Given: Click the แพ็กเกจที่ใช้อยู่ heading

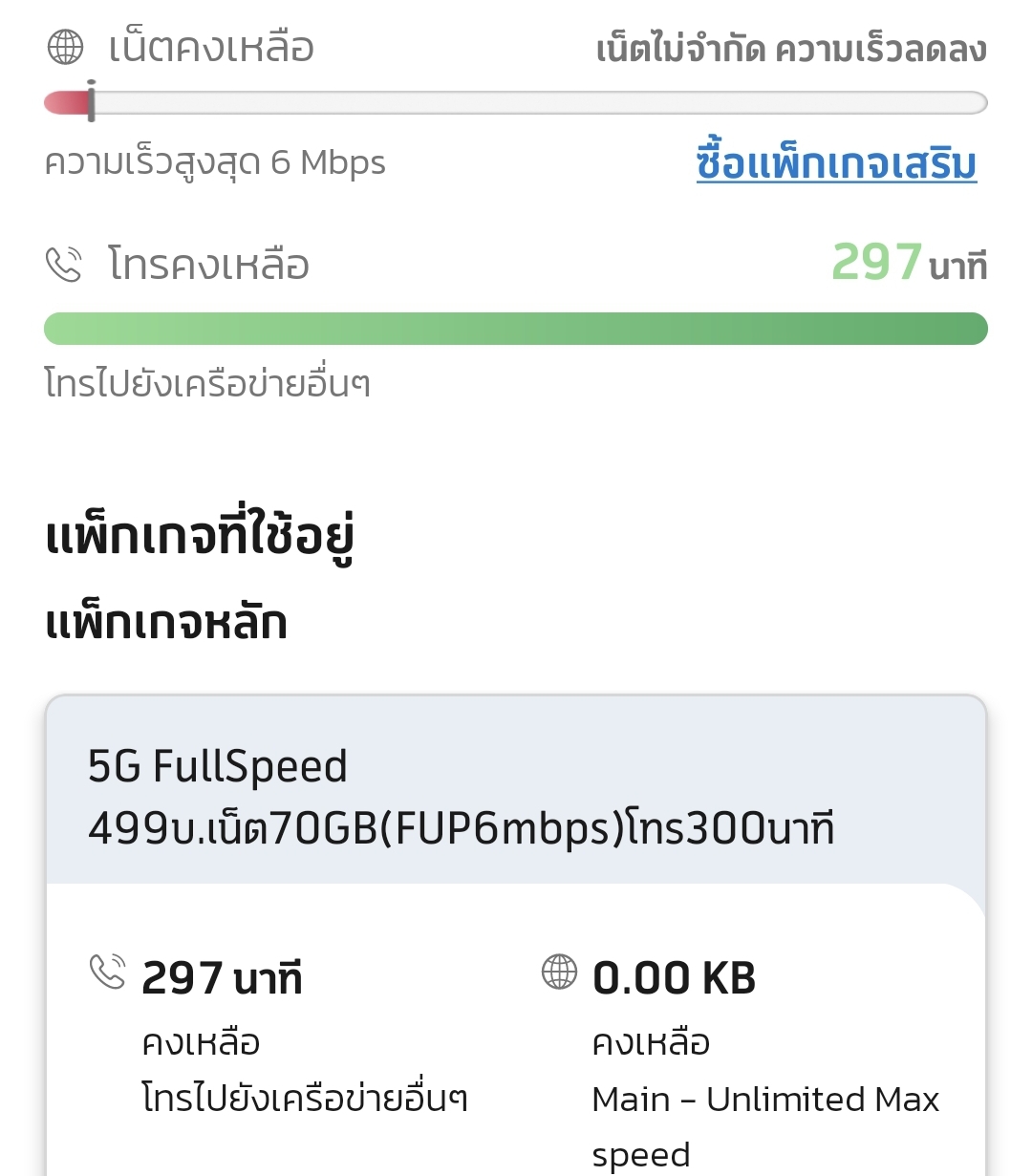Looking at the screenshot, I should click(200, 534).
